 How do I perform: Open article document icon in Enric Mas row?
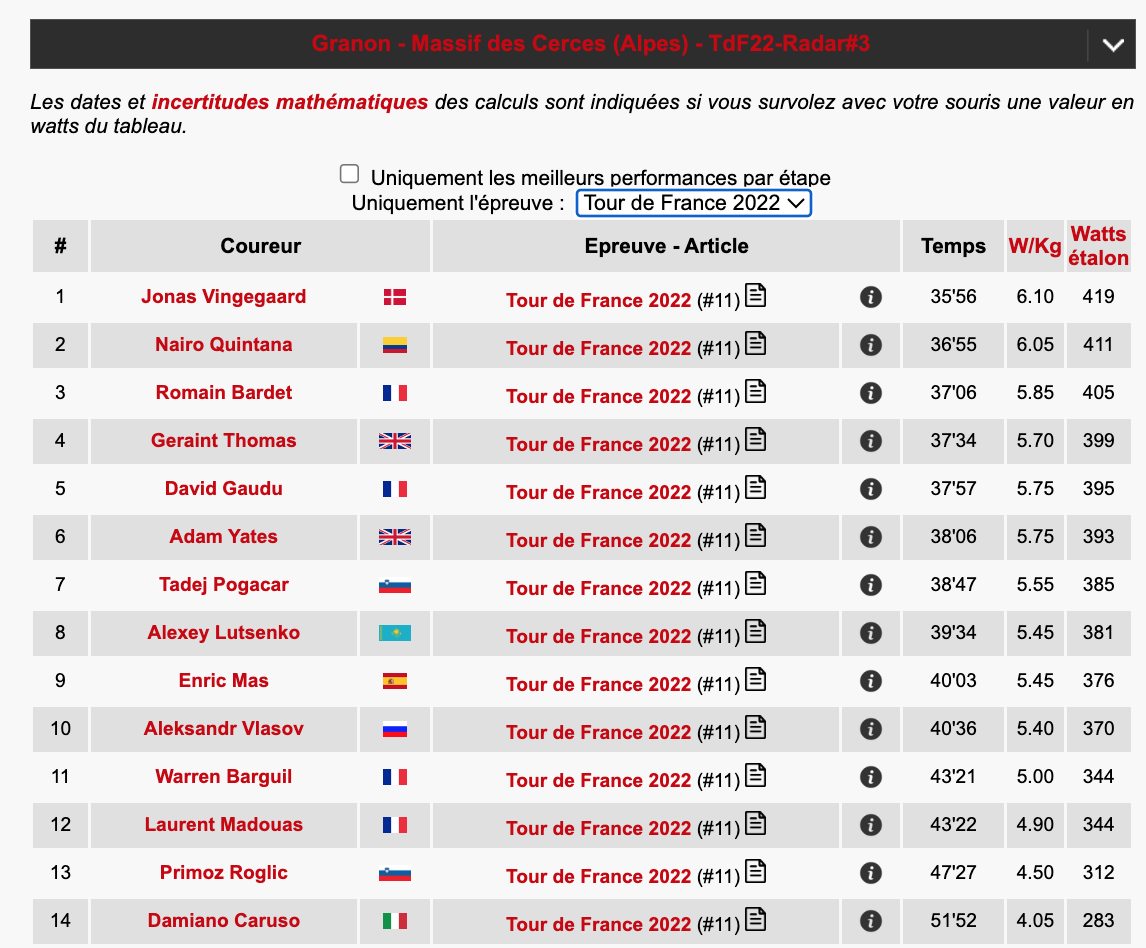coord(755,679)
